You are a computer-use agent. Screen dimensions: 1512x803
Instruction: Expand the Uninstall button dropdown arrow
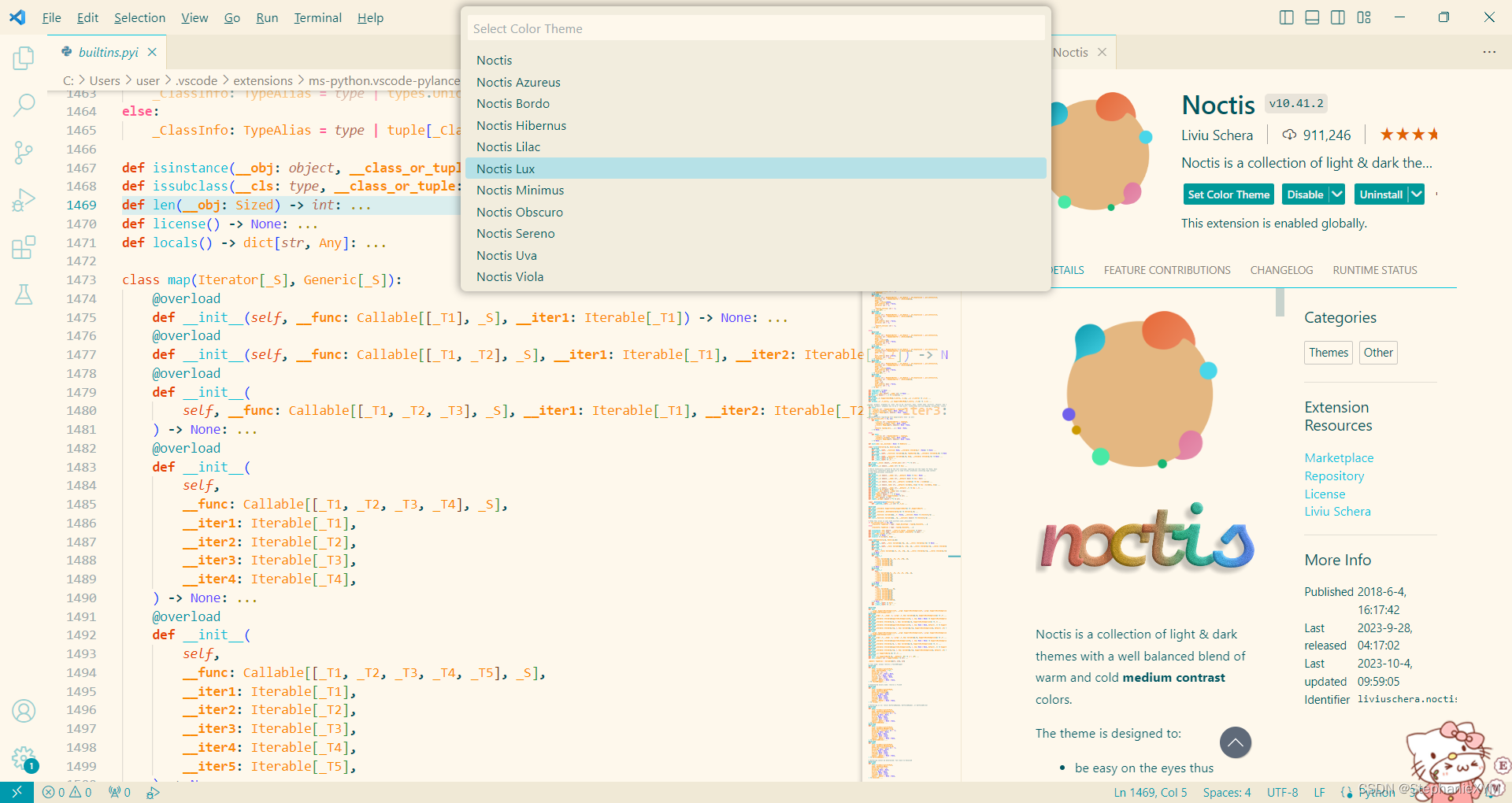[1417, 194]
